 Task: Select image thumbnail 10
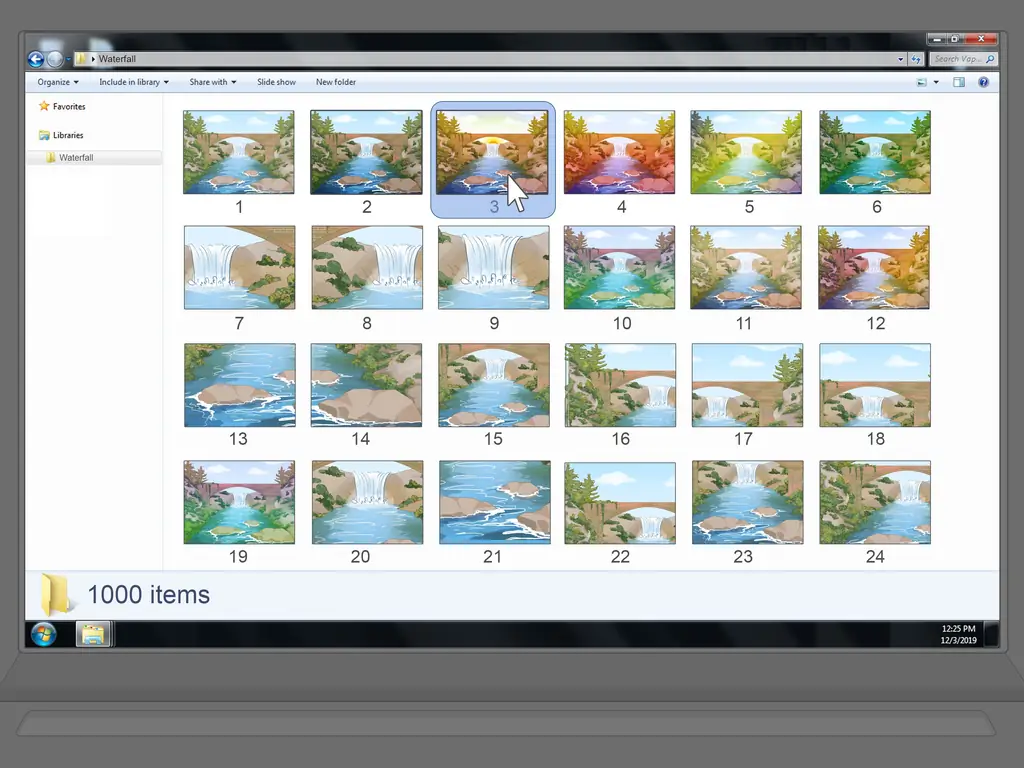[x=619, y=268]
